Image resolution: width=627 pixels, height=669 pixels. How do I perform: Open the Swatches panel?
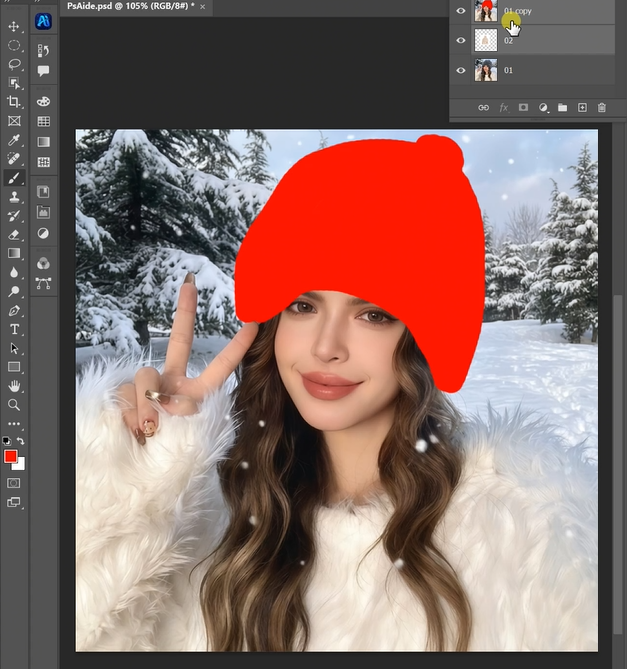point(43,122)
